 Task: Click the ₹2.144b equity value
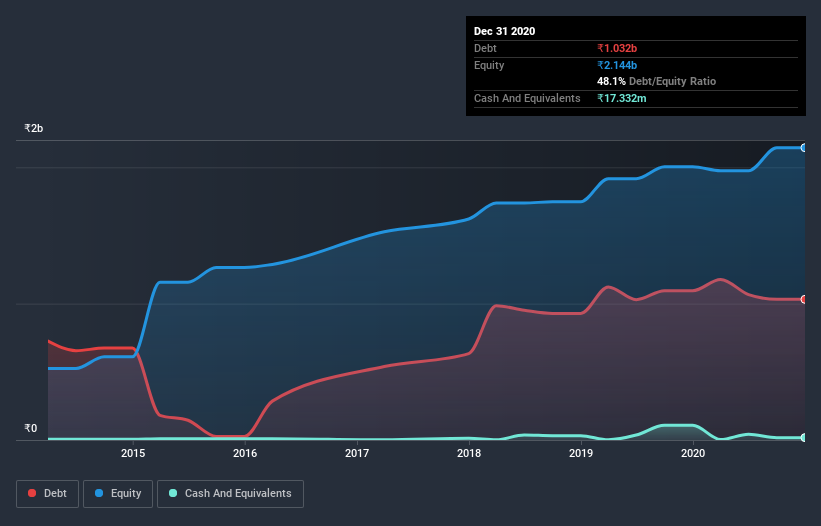(617, 65)
